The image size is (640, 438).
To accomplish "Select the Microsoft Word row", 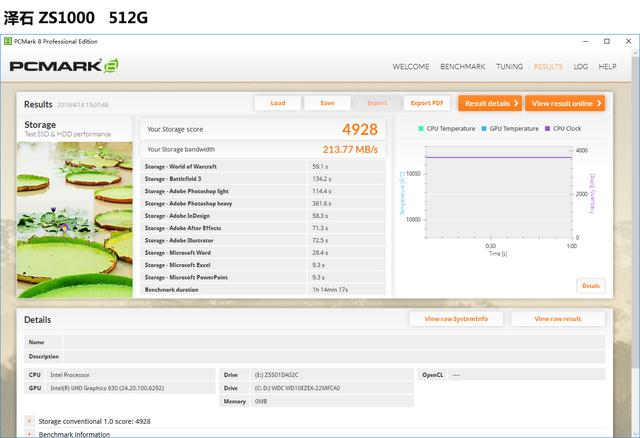I will click(263, 253).
